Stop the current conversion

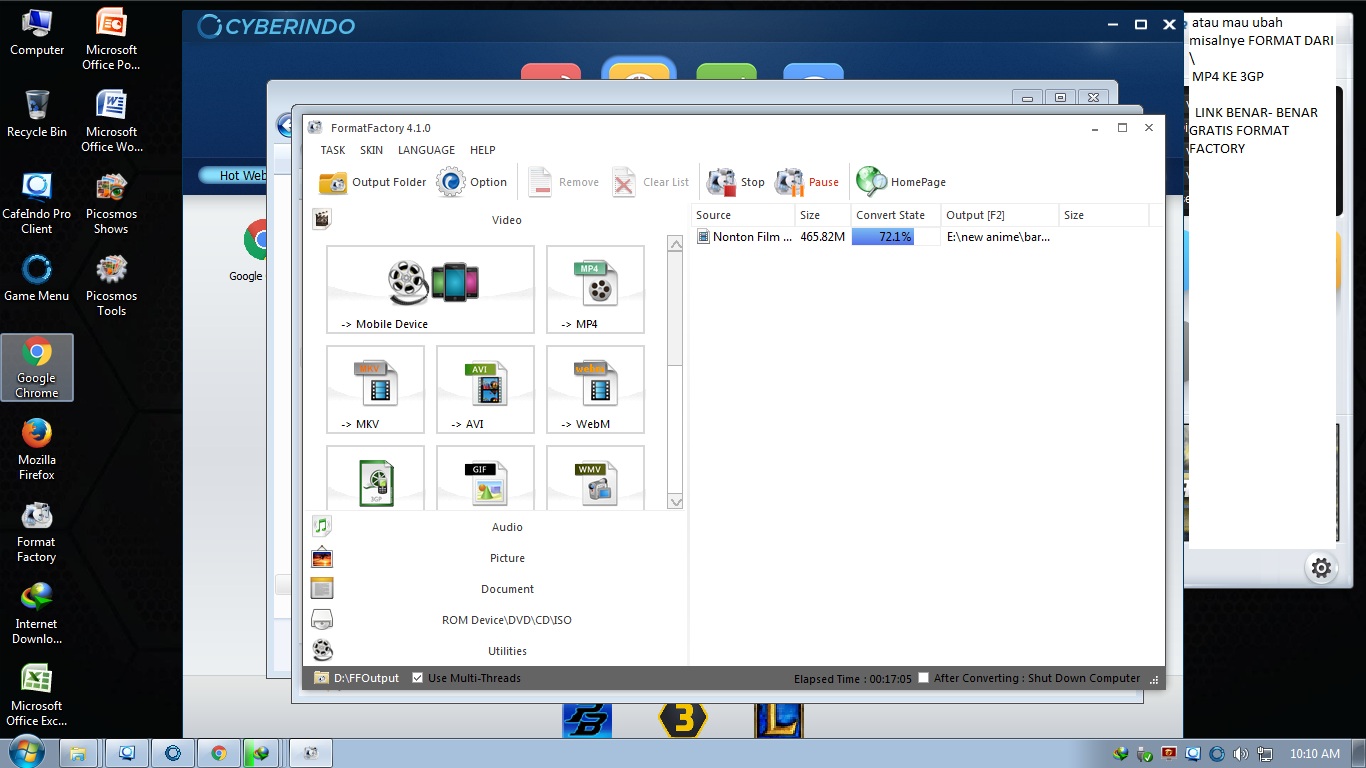[735, 182]
